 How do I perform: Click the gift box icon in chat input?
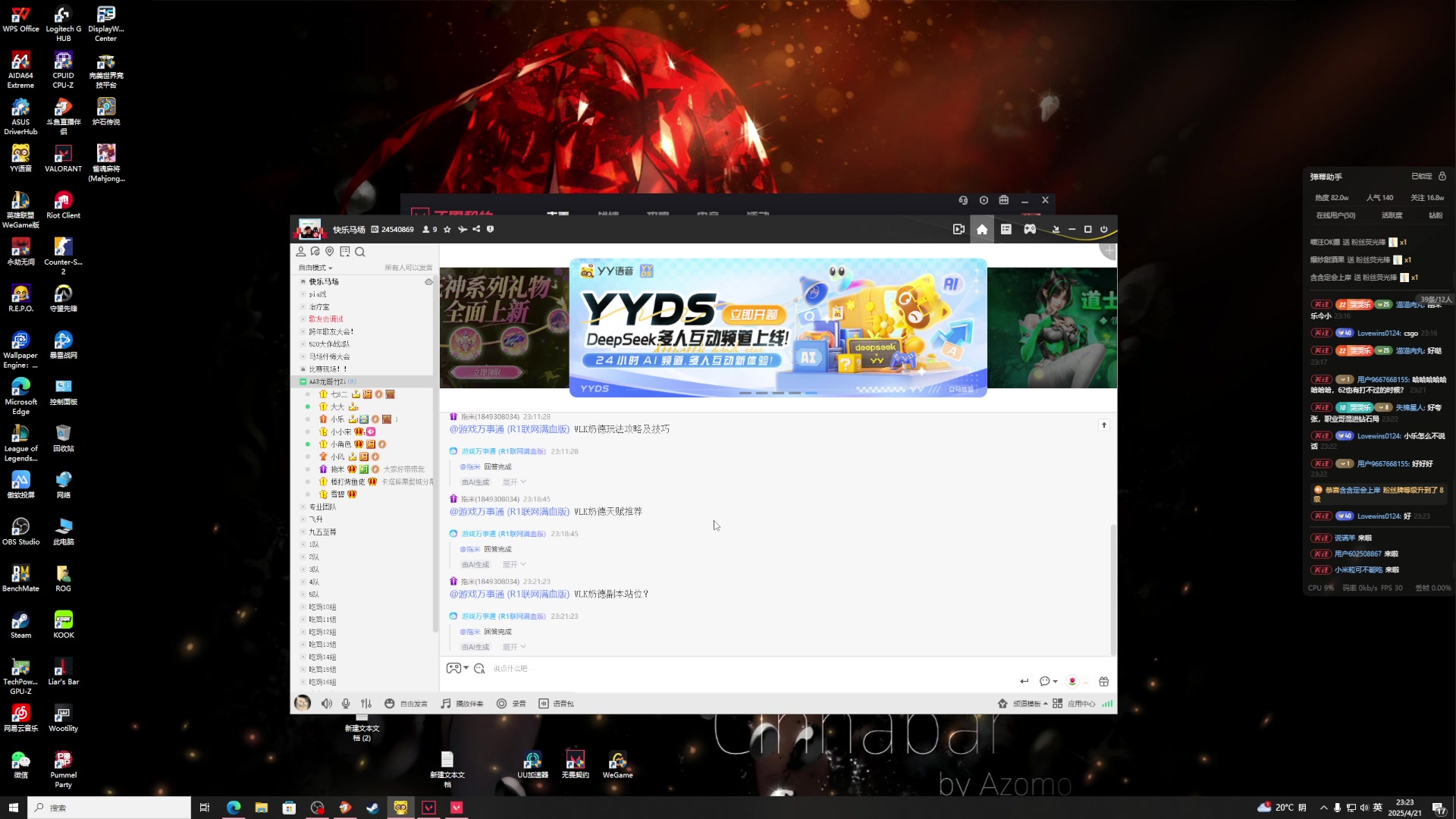click(1104, 681)
